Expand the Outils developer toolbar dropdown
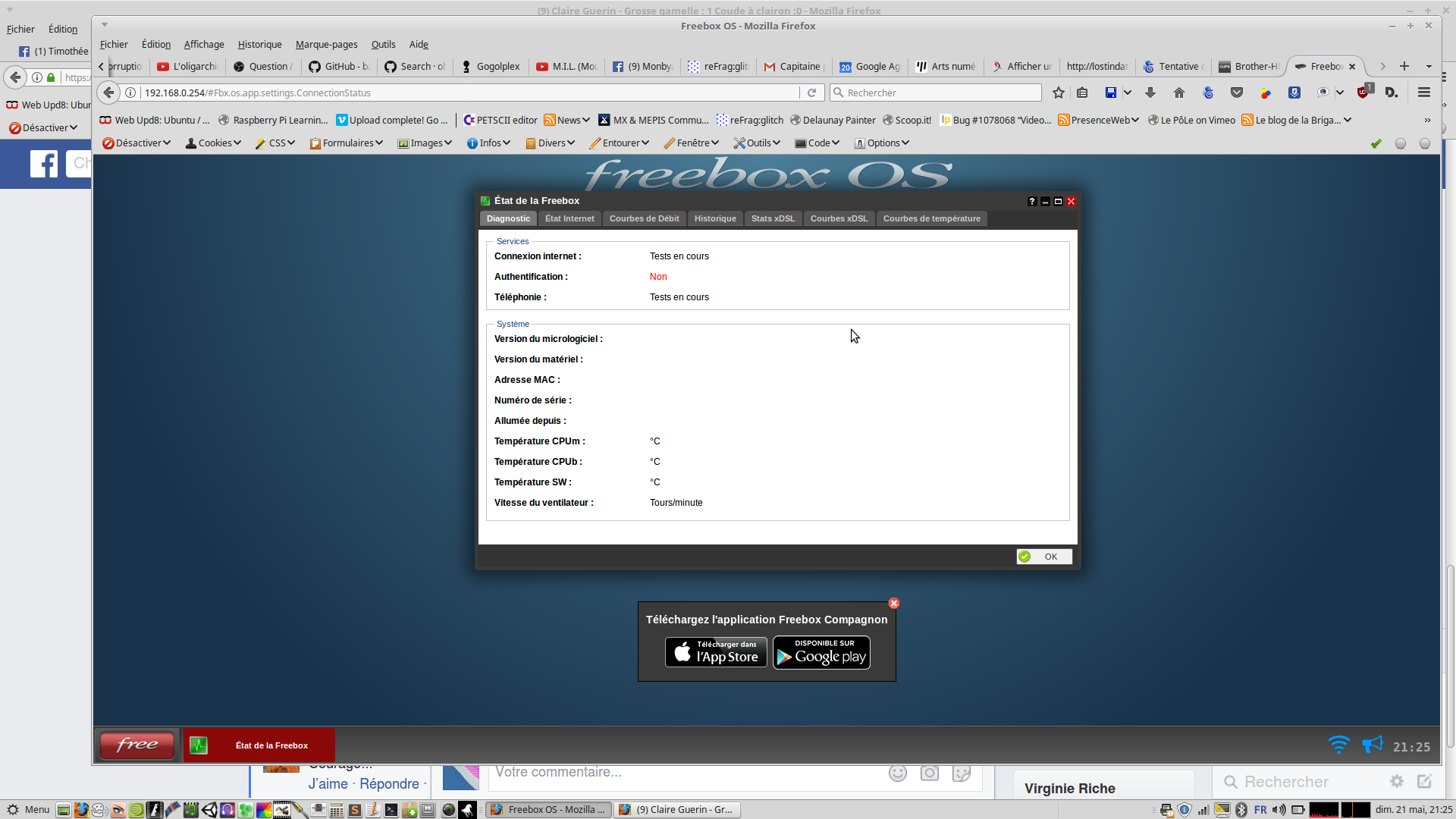 [x=757, y=143]
